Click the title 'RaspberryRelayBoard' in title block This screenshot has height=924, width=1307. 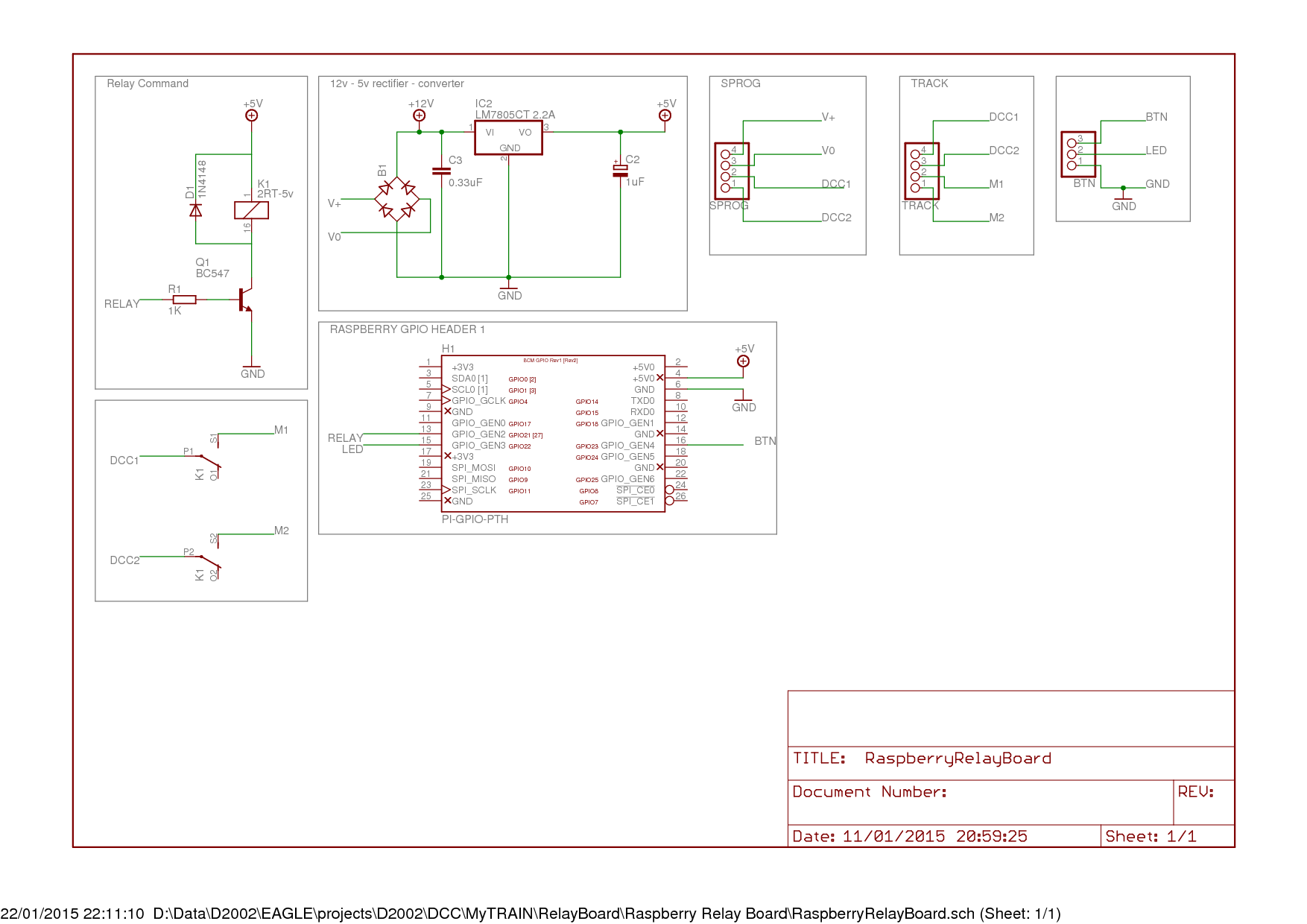click(958, 759)
